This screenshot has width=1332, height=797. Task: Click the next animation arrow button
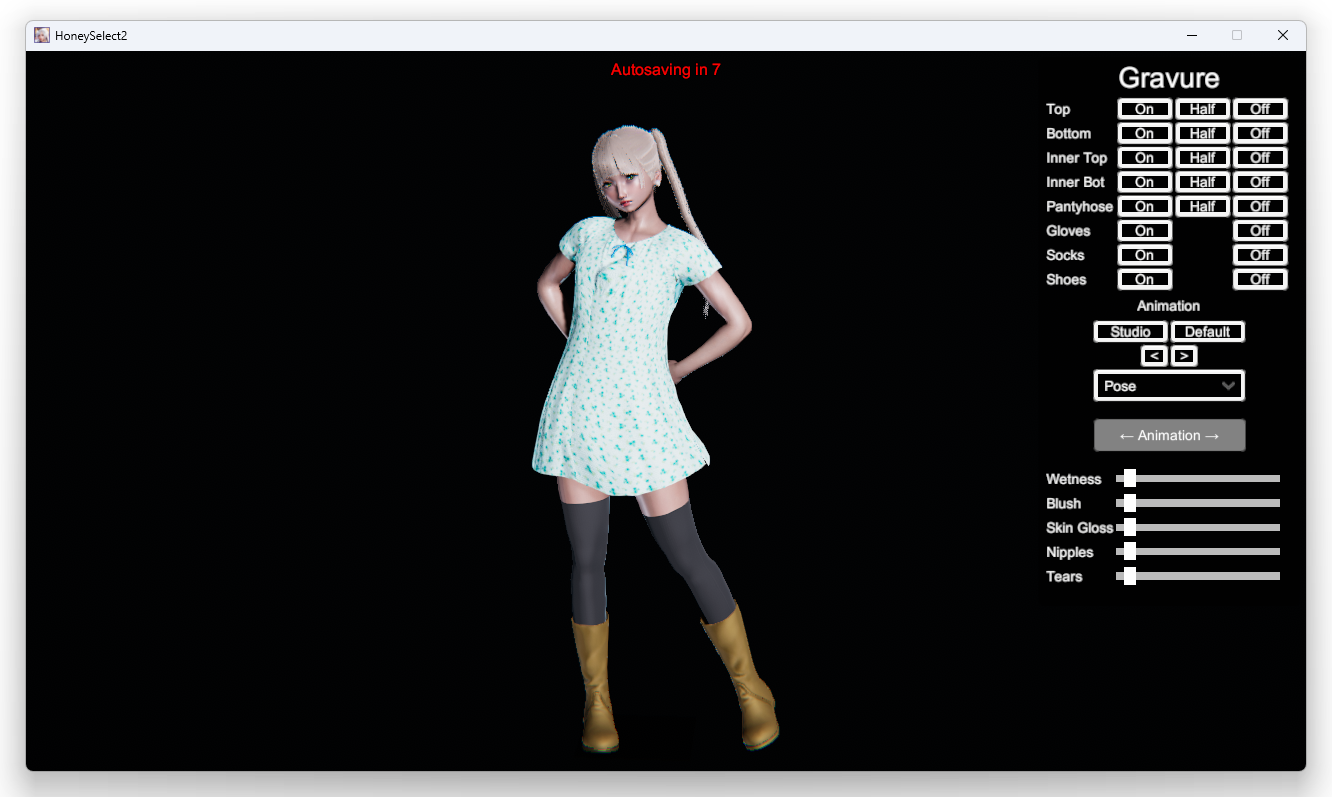click(x=1184, y=356)
